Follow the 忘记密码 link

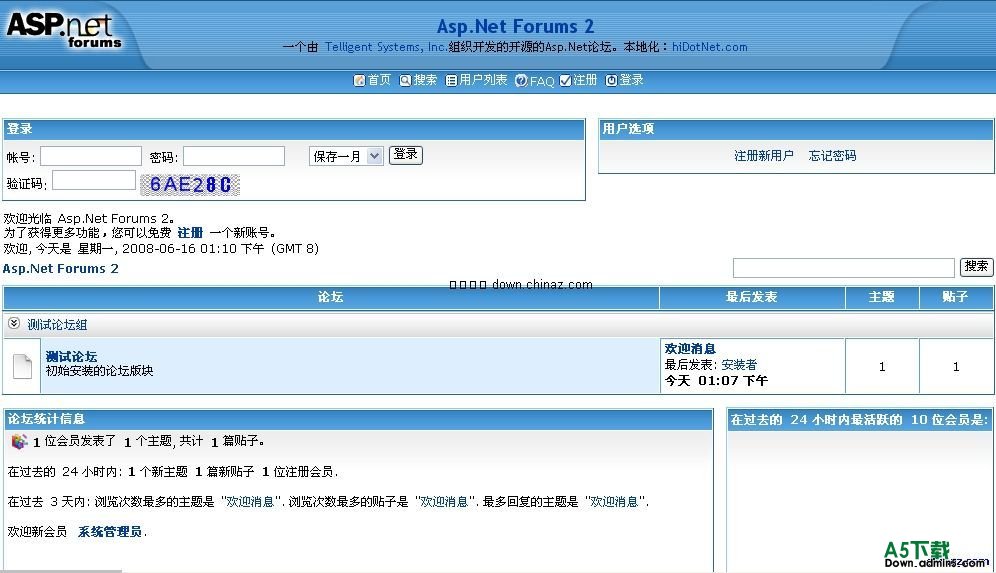click(832, 156)
